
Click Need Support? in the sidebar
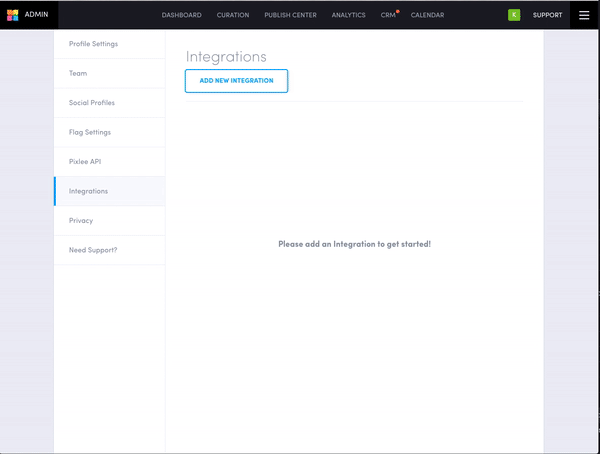[x=93, y=249]
